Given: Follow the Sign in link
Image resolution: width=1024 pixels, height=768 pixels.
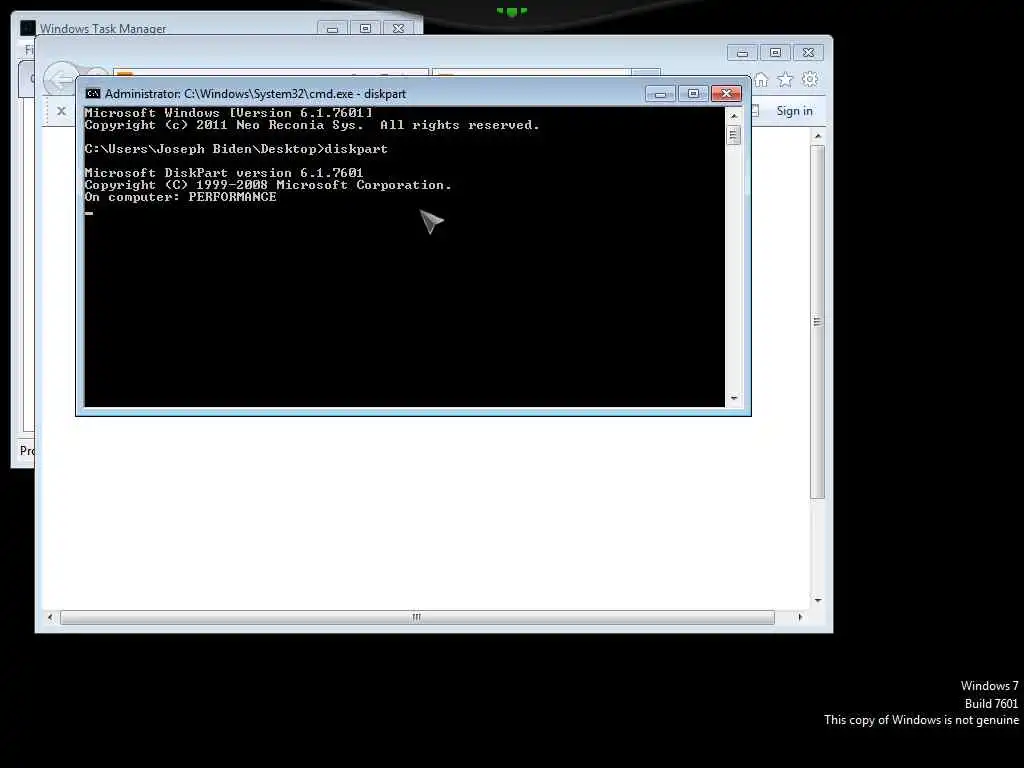Looking at the screenshot, I should click(x=794, y=111).
